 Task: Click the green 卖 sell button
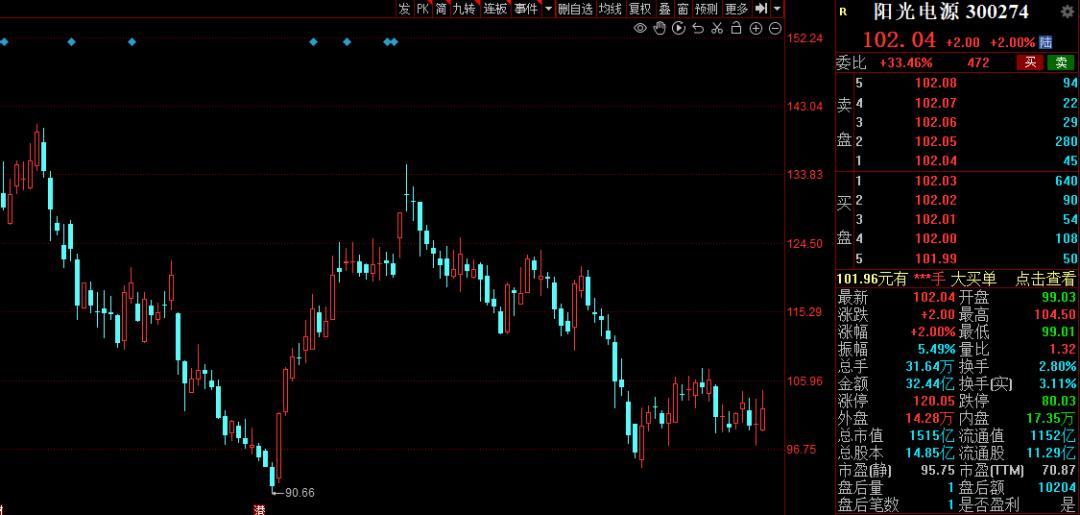1061,63
